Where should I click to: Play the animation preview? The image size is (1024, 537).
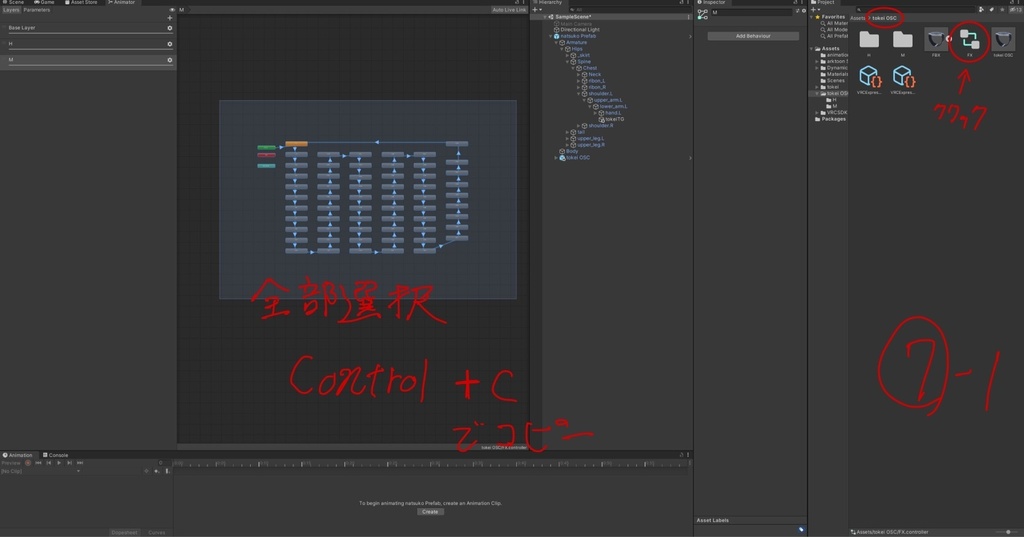59,463
